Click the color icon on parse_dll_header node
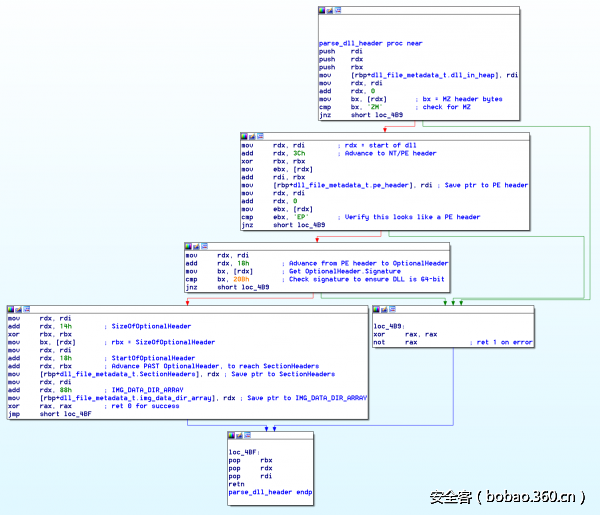The height and width of the screenshot is (515, 600). coord(322,11)
